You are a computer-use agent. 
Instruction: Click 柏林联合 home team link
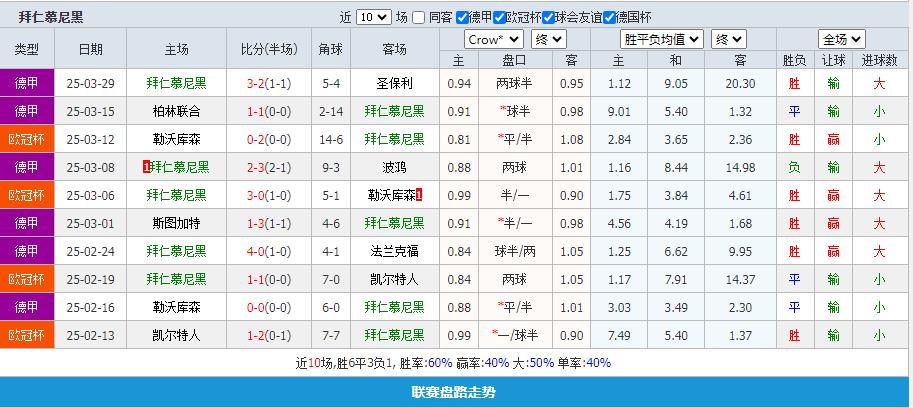click(x=176, y=111)
